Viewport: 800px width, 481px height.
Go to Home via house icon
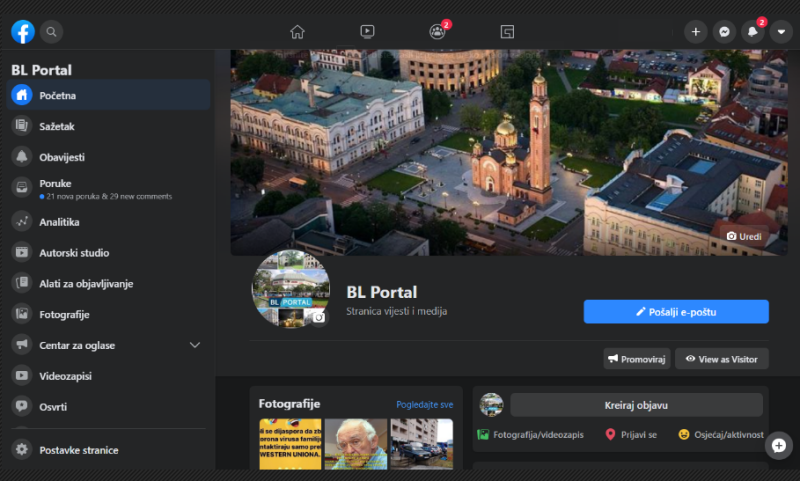297,32
